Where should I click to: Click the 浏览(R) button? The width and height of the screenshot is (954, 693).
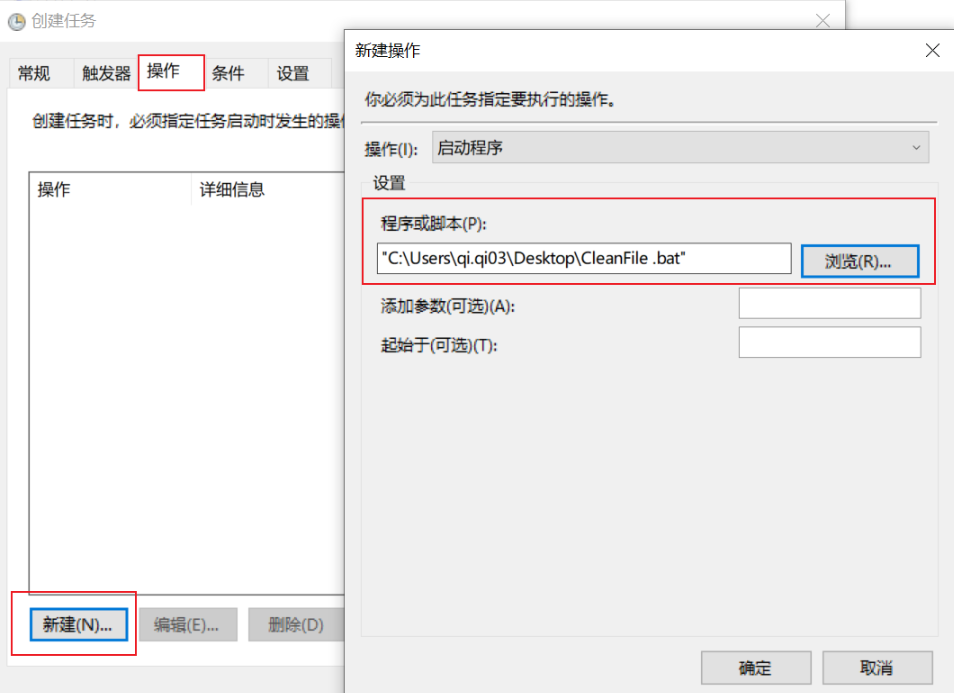click(x=860, y=258)
